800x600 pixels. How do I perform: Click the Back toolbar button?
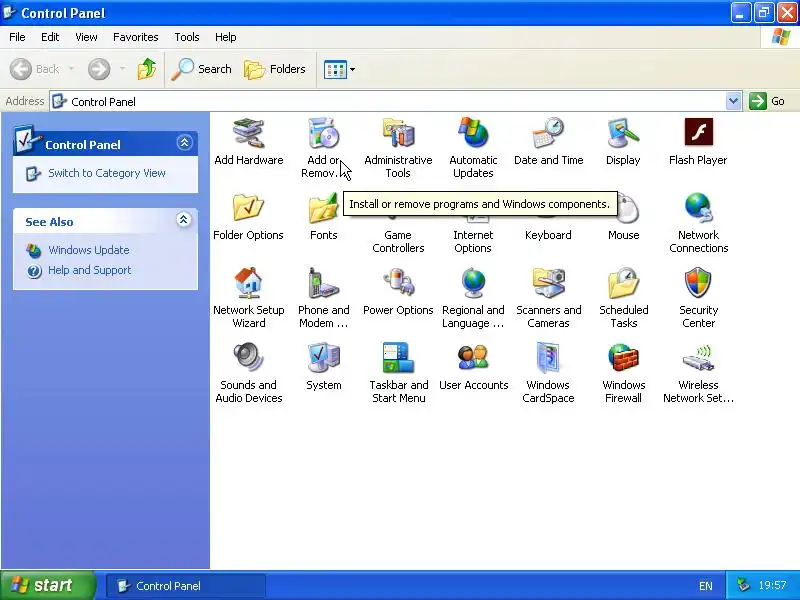coord(35,69)
